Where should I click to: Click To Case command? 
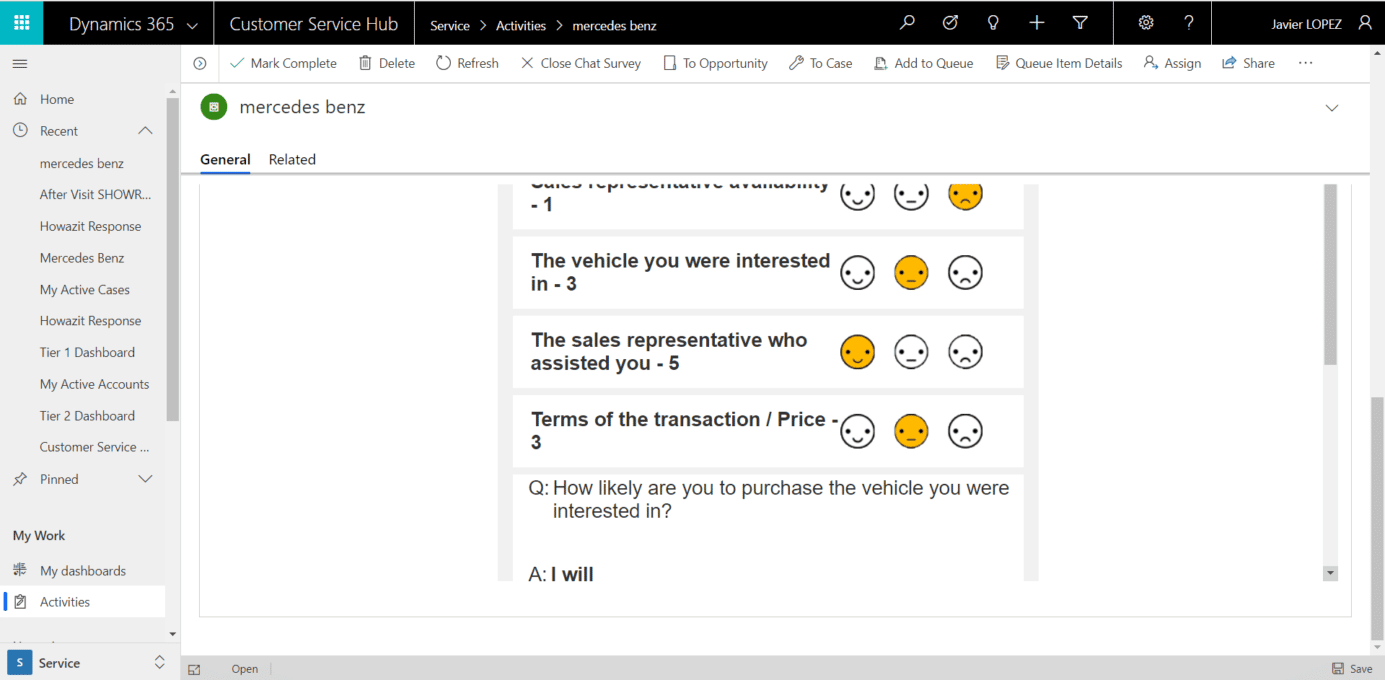tap(820, 63)
